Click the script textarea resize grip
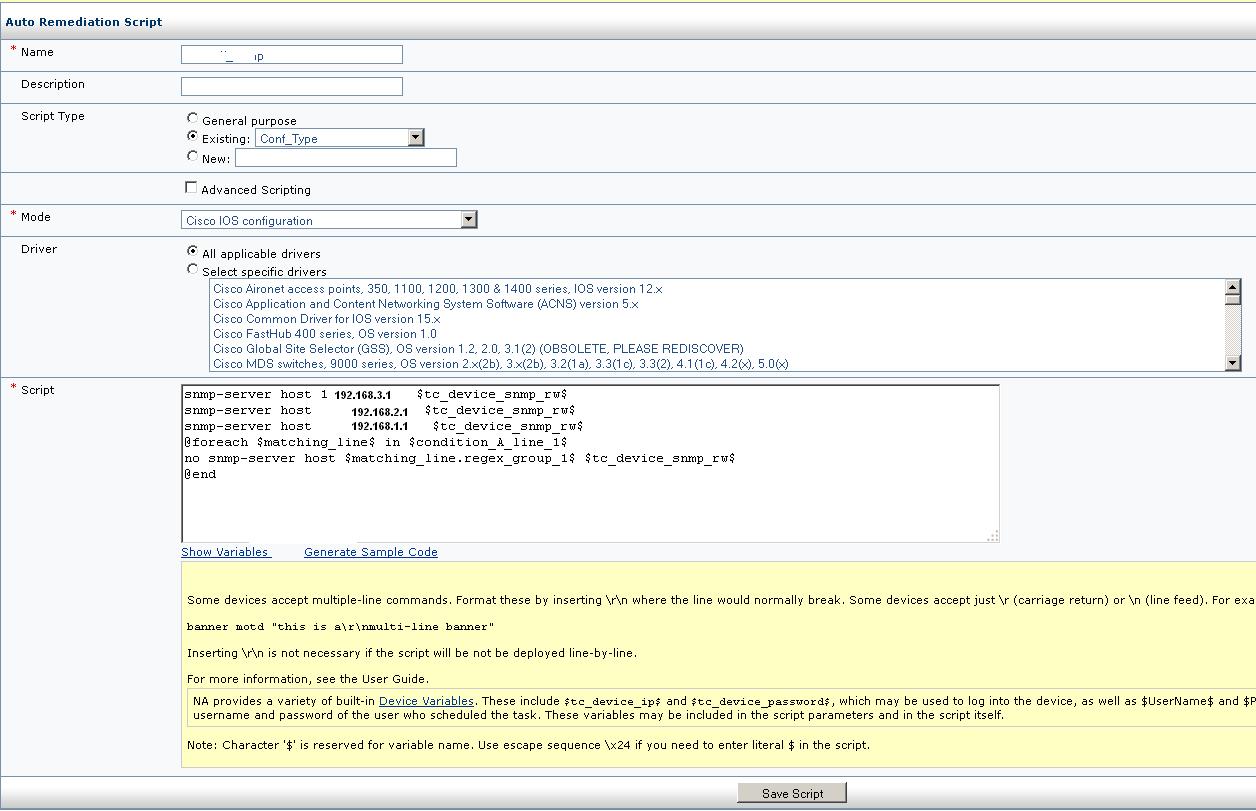The height and width of the screenshot is (811, 1256). tap(992, 536)
